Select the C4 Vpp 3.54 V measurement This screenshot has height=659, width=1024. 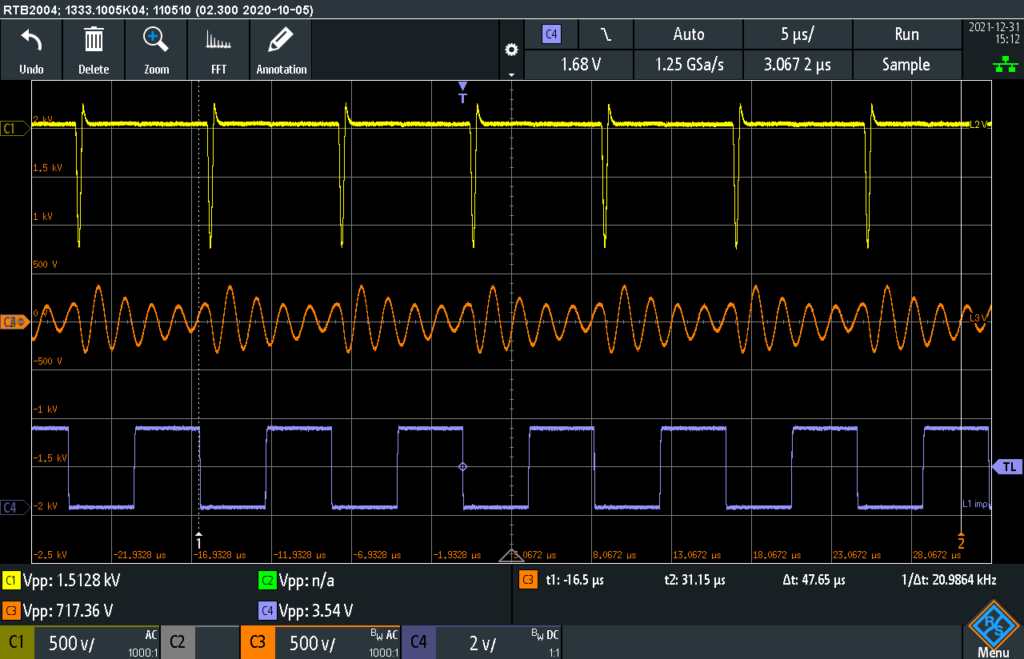tap(306, 611)
